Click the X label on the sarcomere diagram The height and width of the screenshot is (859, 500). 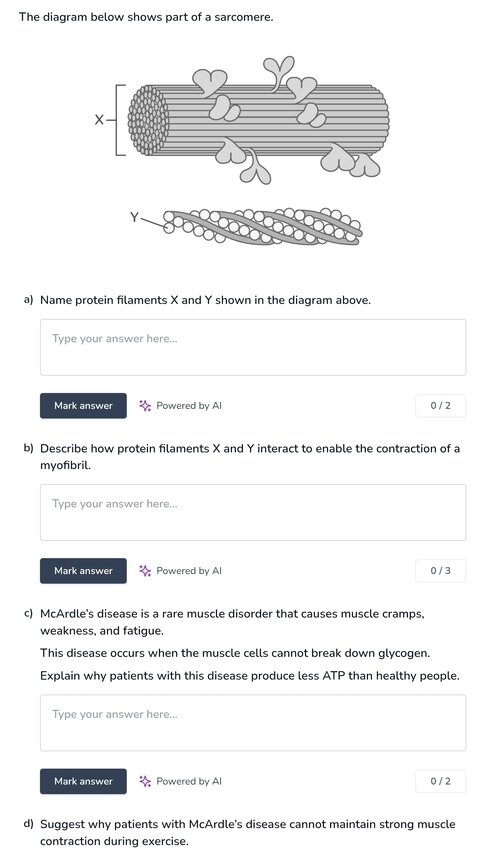click(x=99, y=119)
